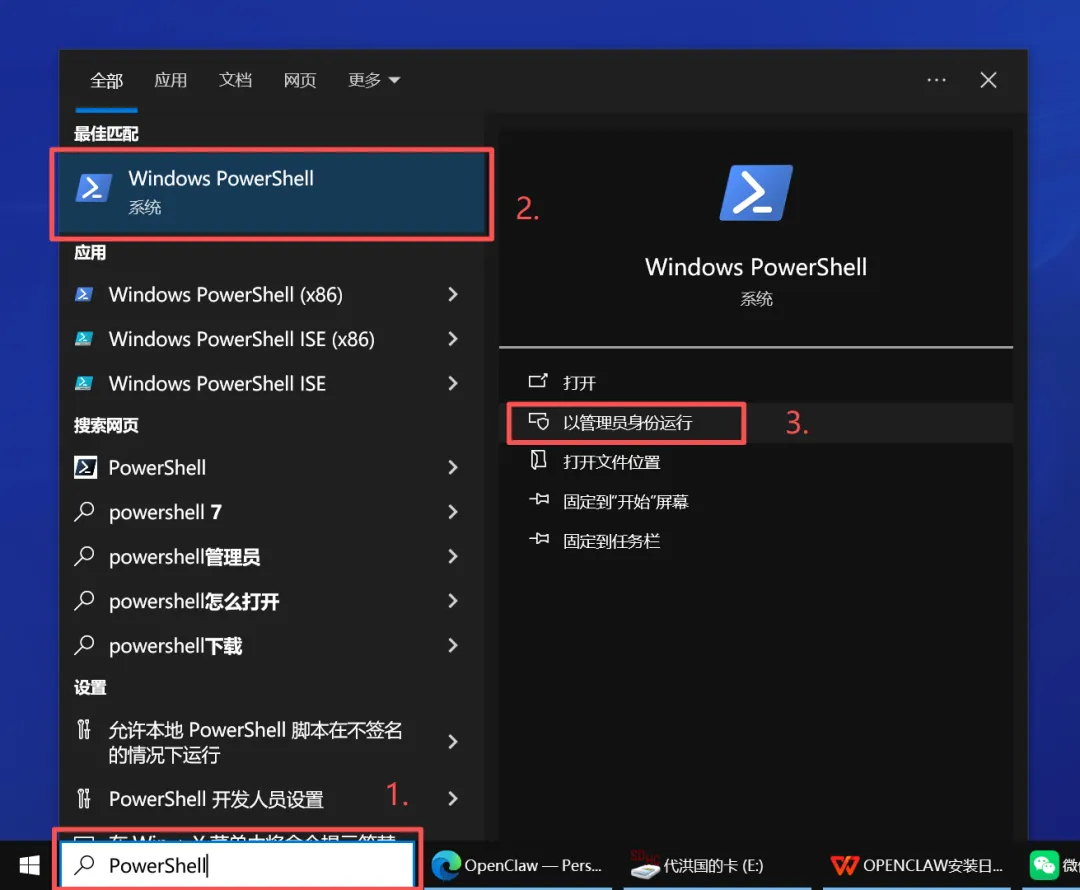
Task: Expand the powershell怎么打开 suggestion arrow
Action: [x=453, y=601]
